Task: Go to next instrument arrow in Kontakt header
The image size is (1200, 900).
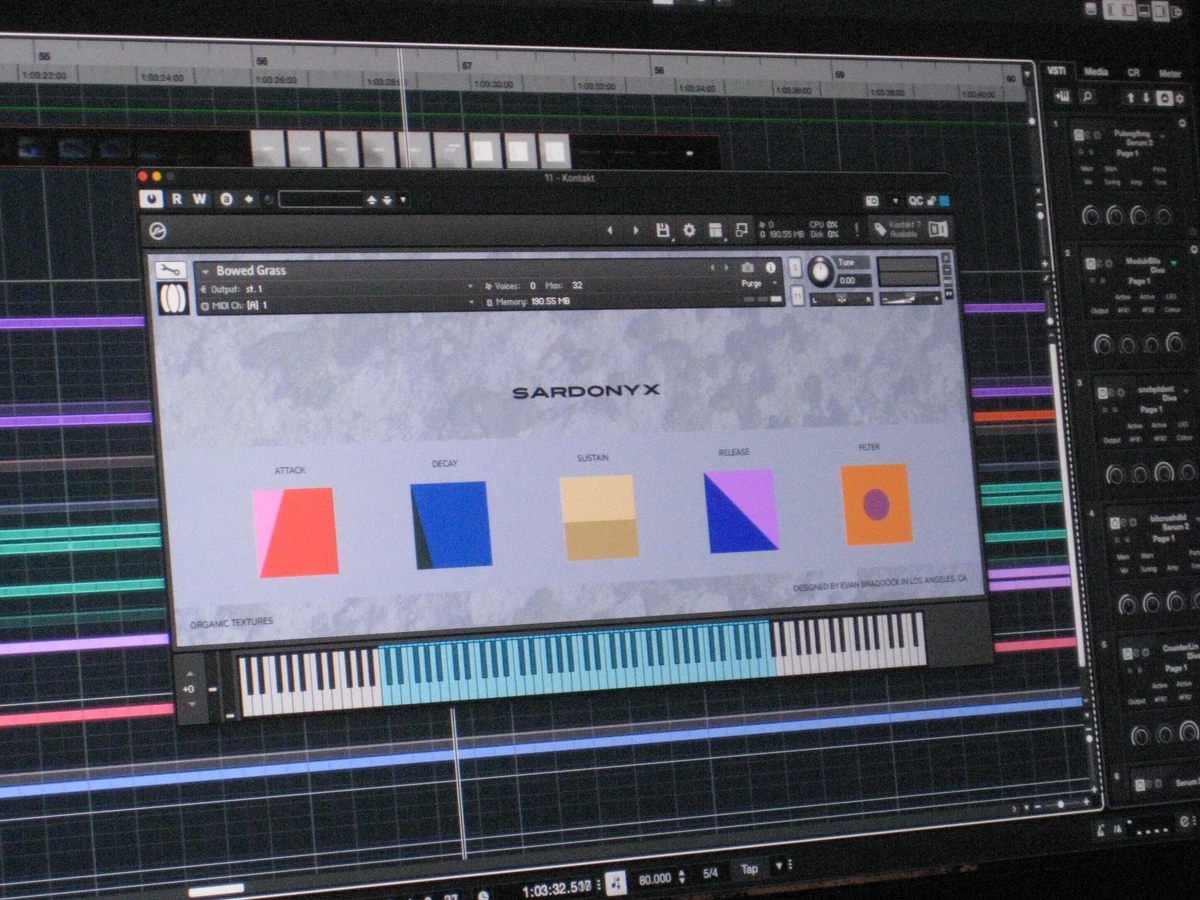Action: click(636, 230)
